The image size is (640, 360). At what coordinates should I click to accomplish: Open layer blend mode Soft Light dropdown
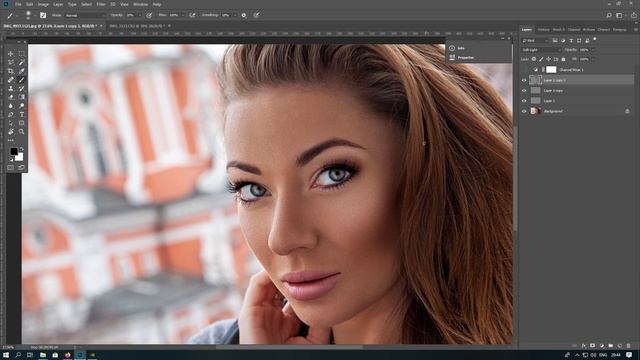coord(542,50)
